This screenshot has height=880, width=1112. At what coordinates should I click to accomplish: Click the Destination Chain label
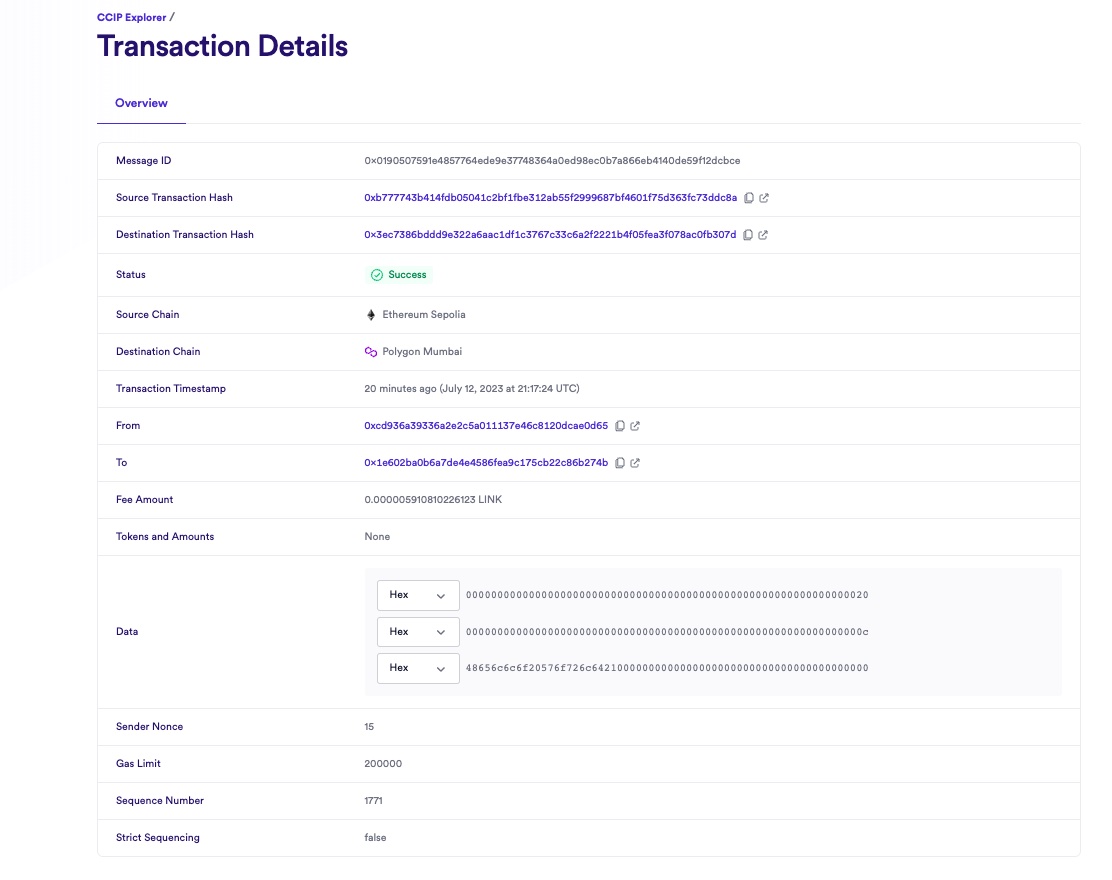click(157, 352)
